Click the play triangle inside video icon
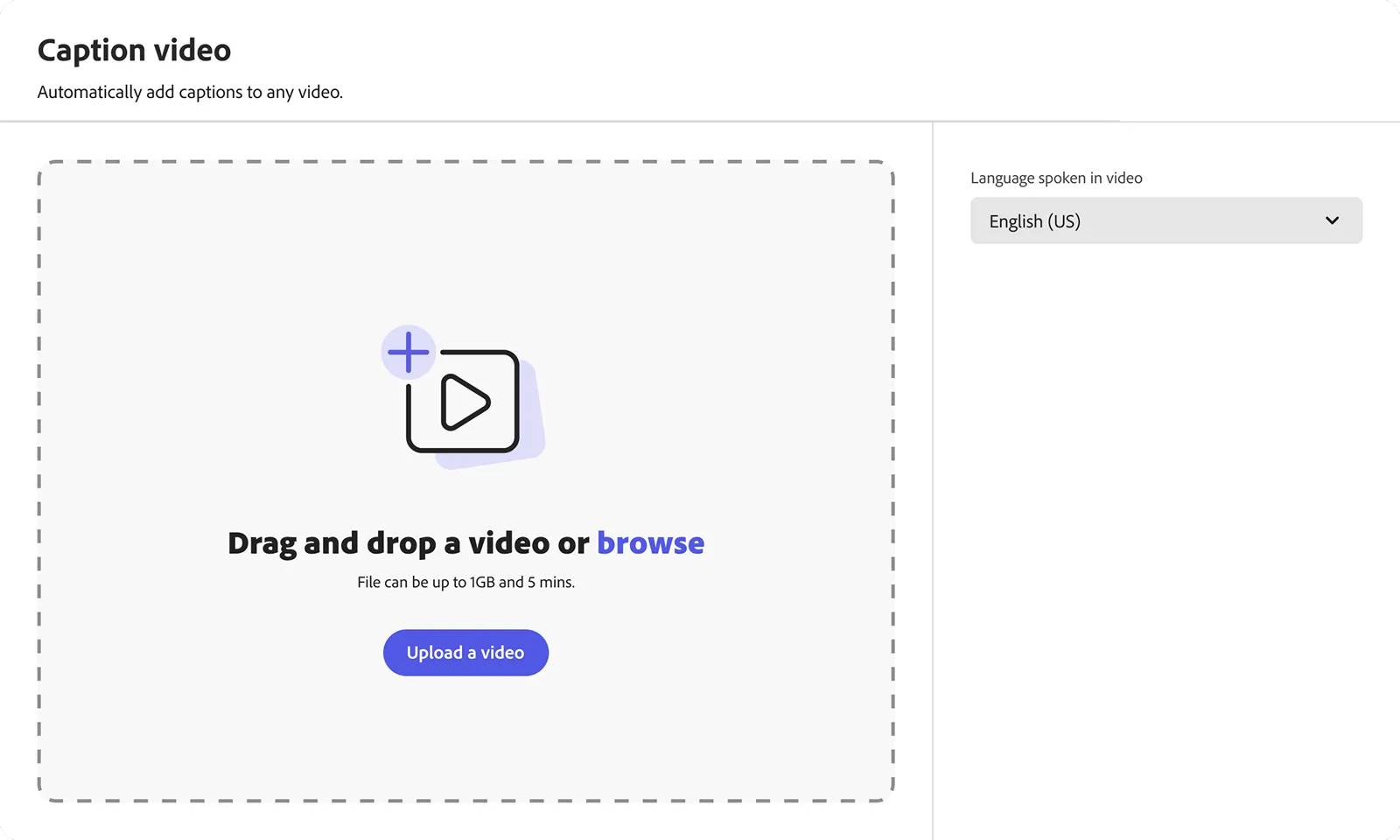 click(464, 402)
